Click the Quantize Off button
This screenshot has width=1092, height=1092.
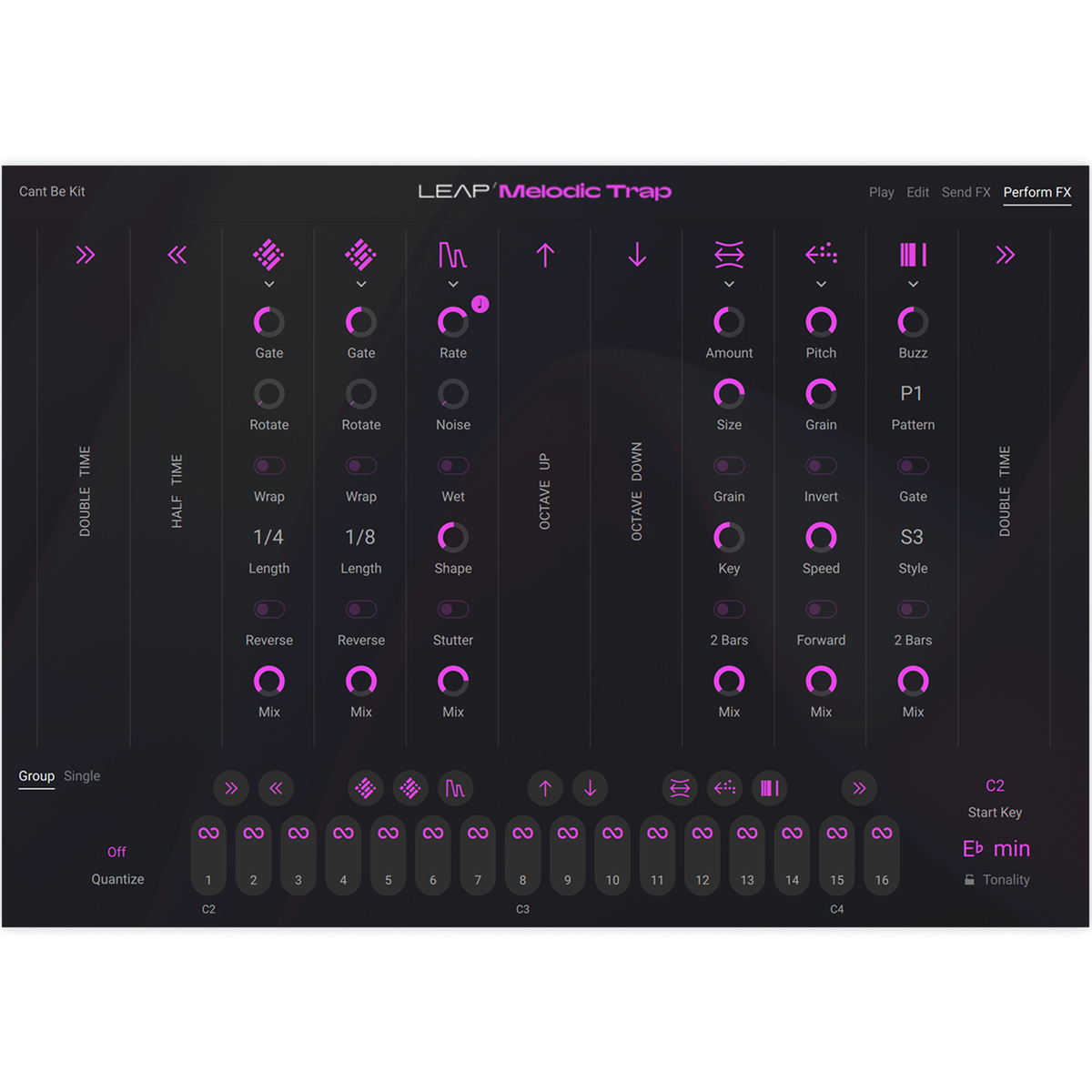coord(116,852)
